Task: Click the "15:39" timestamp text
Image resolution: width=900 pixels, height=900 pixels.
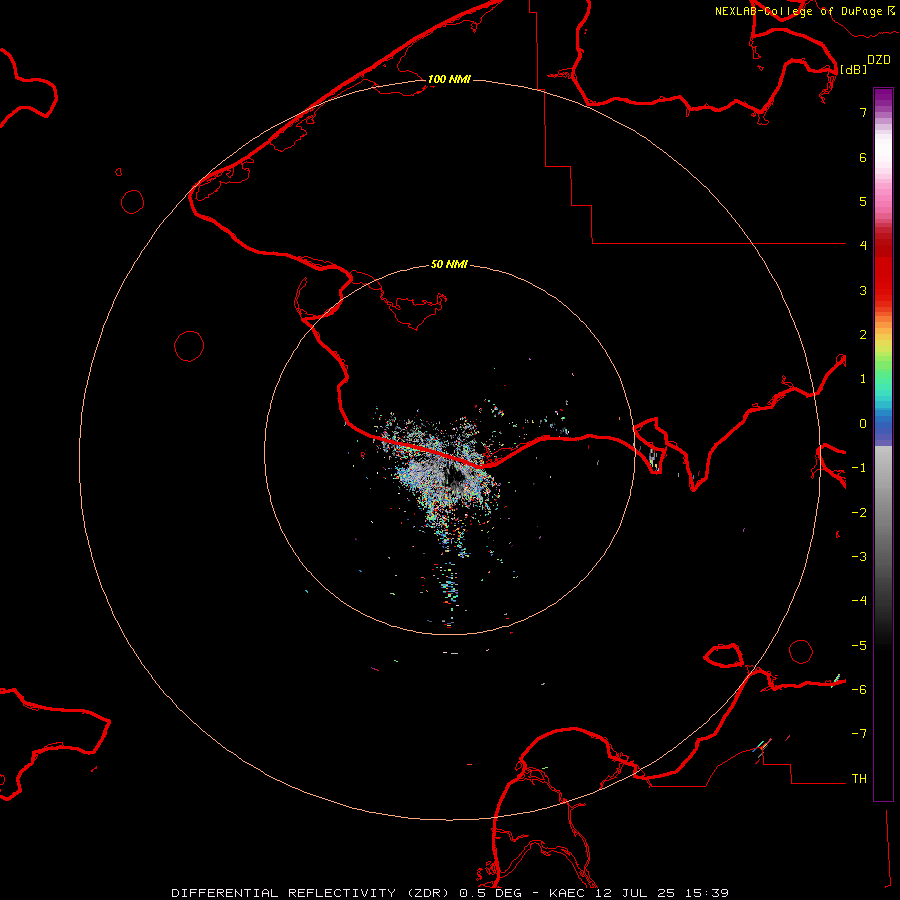Action: pos(708,893)
